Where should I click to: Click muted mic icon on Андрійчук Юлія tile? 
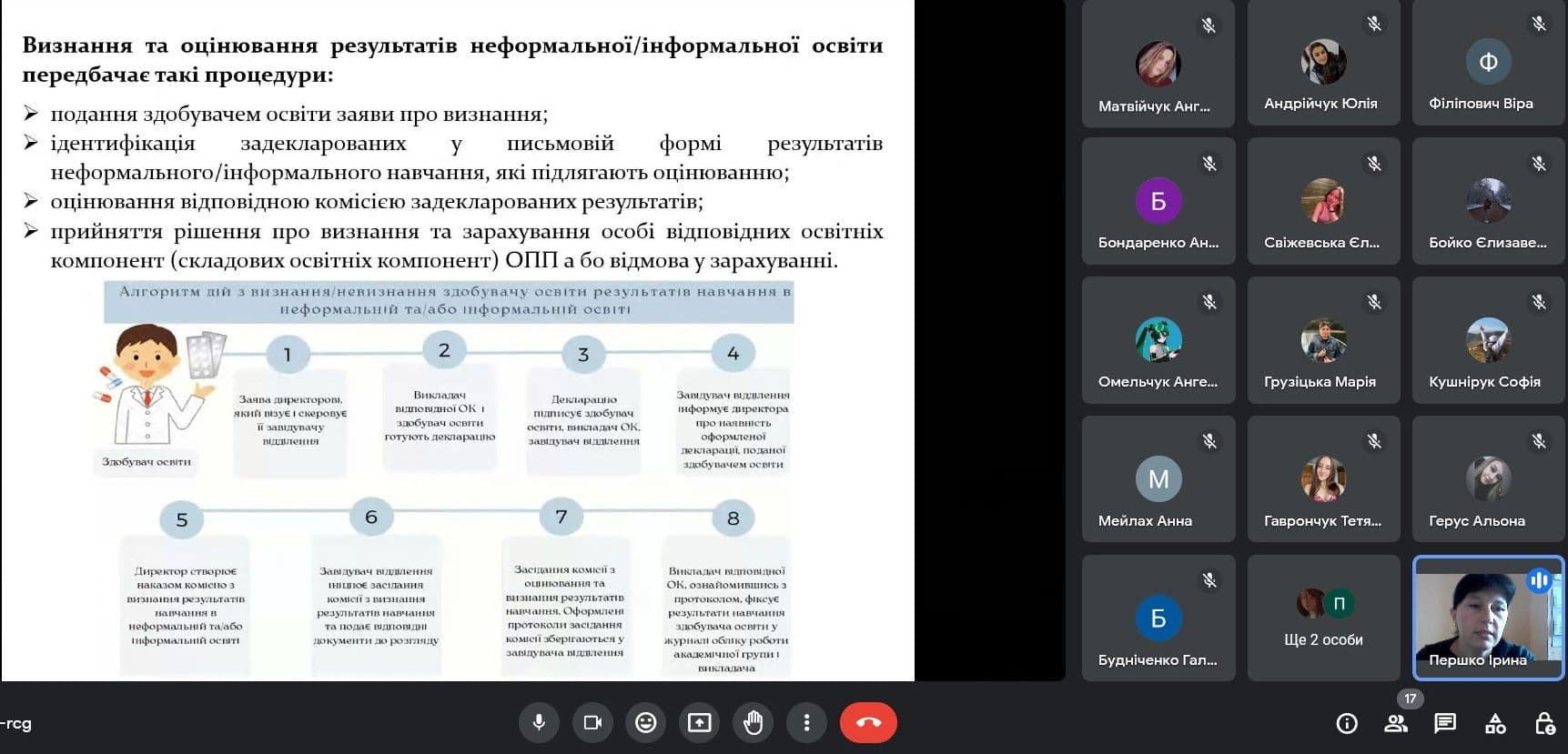(x=1374, y=24)
